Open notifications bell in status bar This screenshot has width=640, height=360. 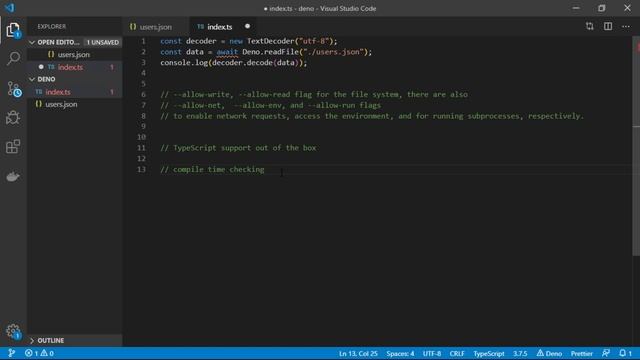pyautogui.click(x=625, y=353)
